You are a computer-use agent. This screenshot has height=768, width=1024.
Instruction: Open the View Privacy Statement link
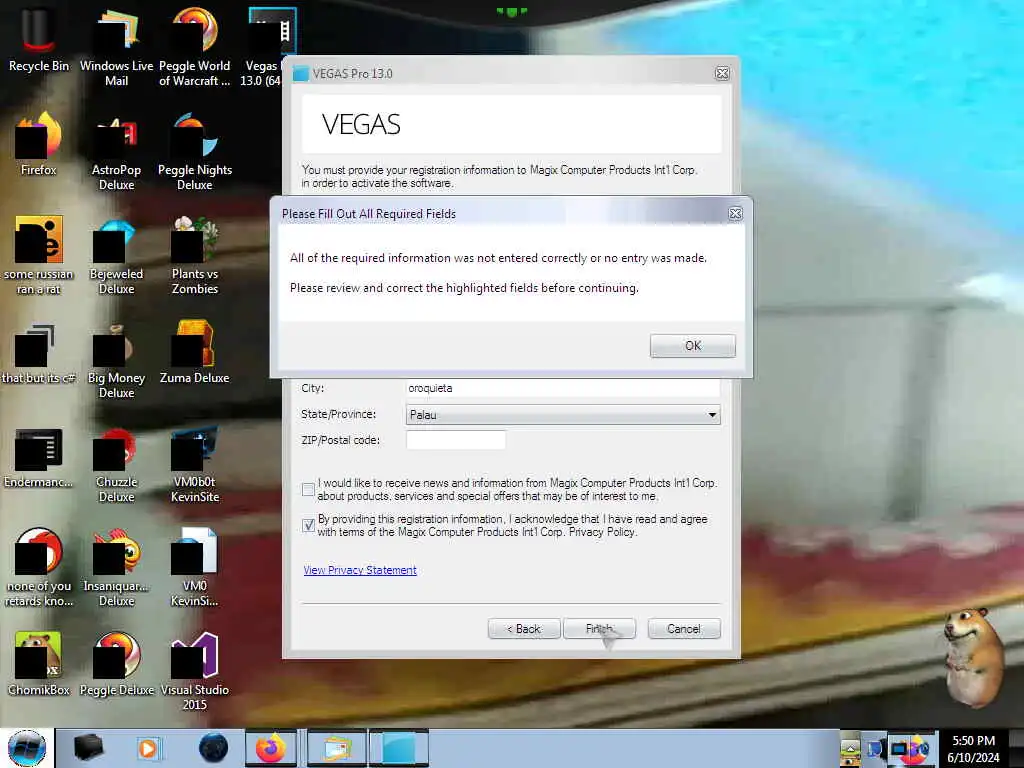click(x=360, y=570)
